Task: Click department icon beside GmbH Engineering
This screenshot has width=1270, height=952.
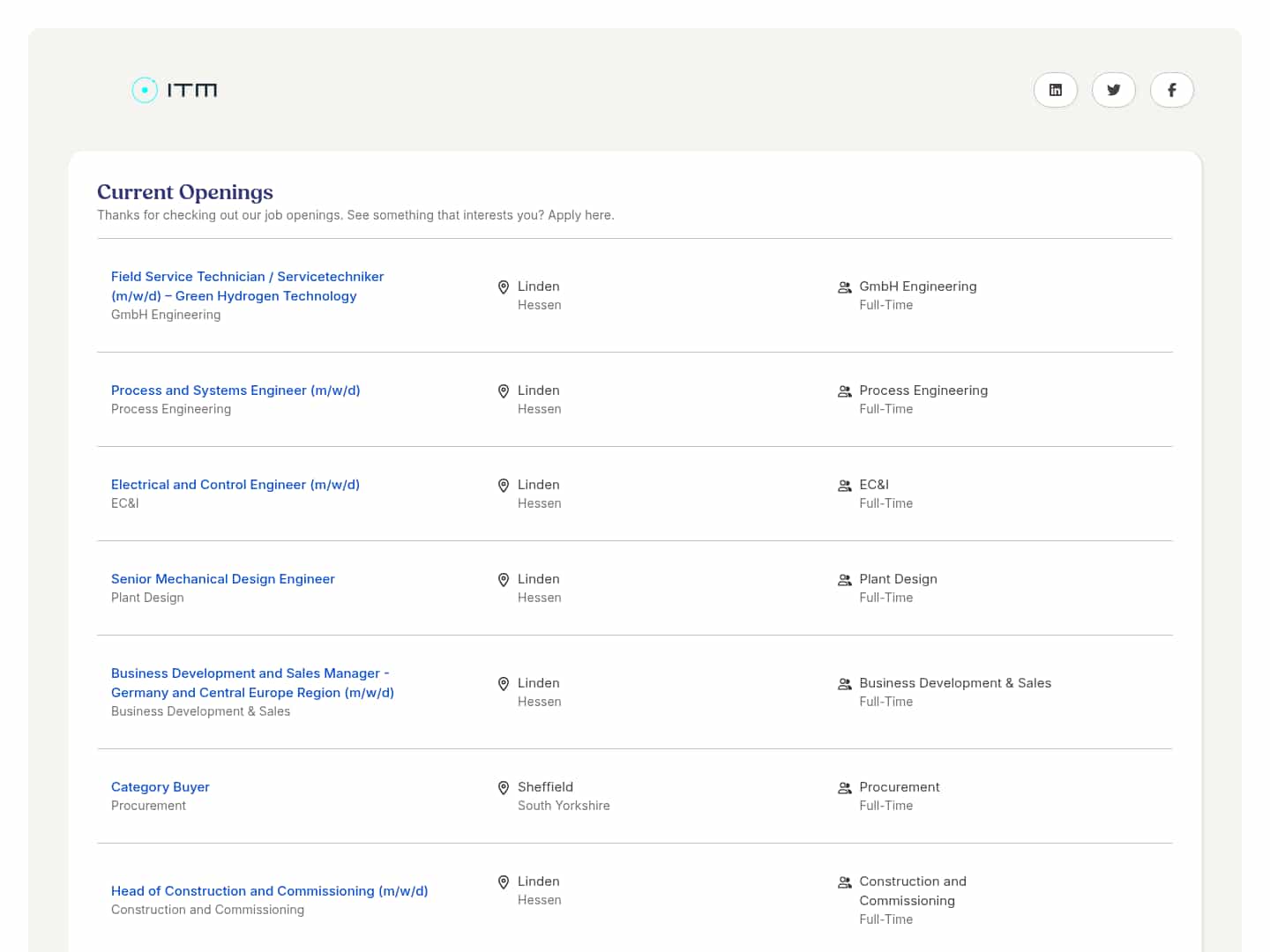Action: click(x=844, y=286)
